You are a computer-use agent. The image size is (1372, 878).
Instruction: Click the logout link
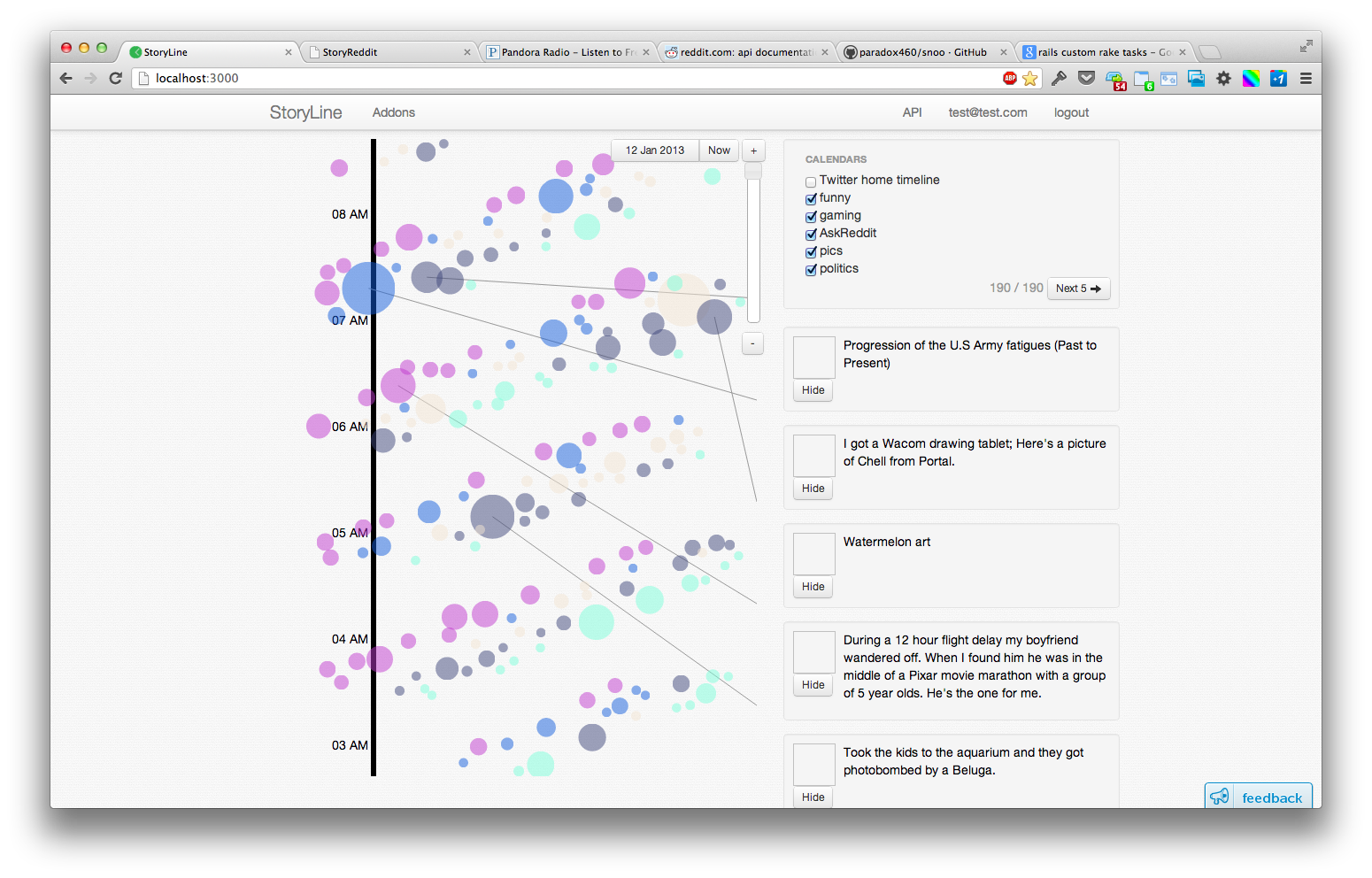click(1071, 112)
